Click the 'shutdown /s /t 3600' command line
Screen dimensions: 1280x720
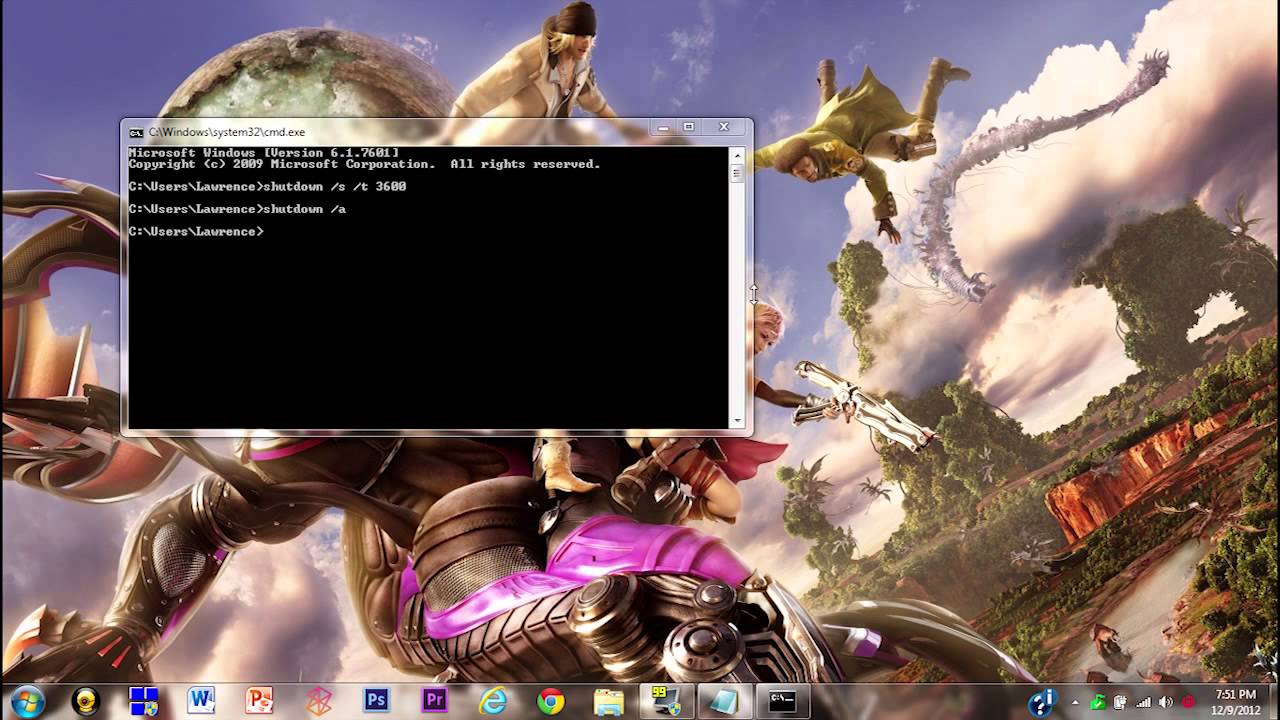point(267,186)
